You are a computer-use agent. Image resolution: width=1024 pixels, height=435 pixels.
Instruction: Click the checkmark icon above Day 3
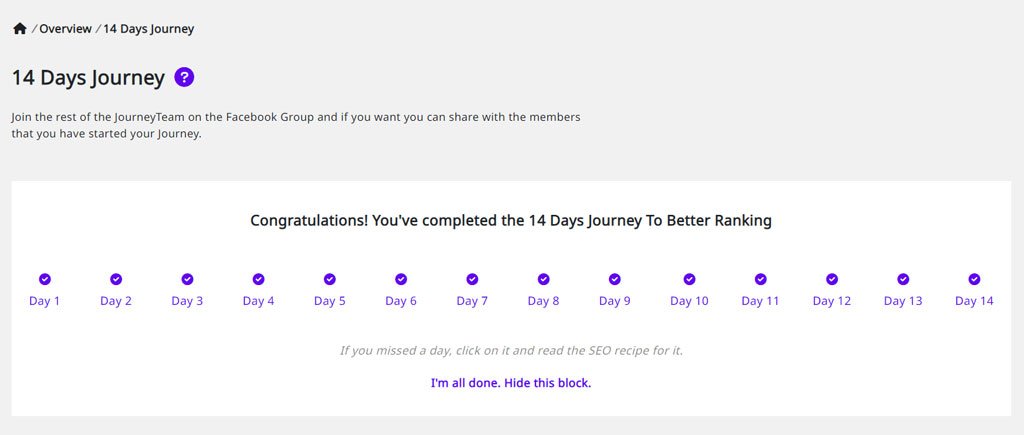187,279
